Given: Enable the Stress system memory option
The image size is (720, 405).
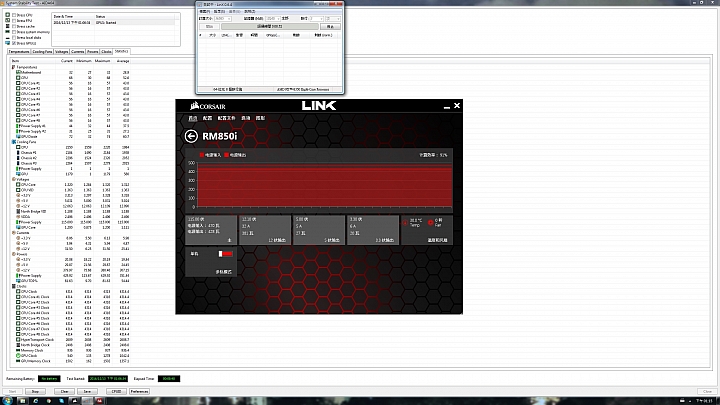Looking at the screenshot, I should (14, 32).
